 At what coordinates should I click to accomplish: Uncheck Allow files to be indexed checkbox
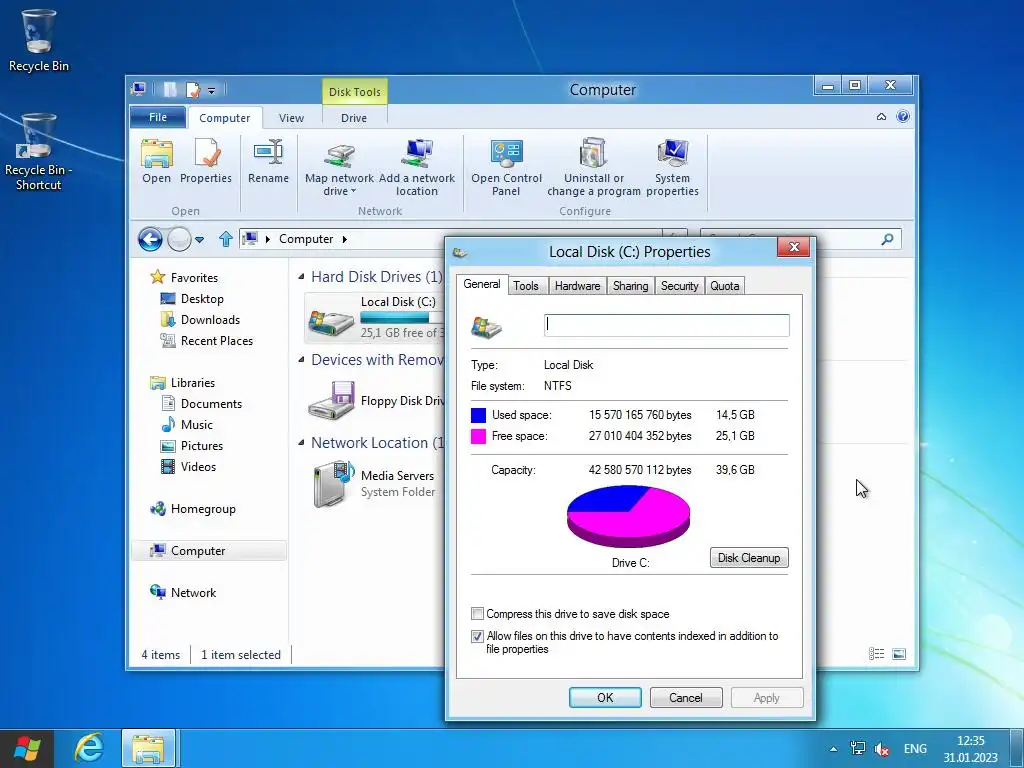pyautogui.click(x=477, y=636)
